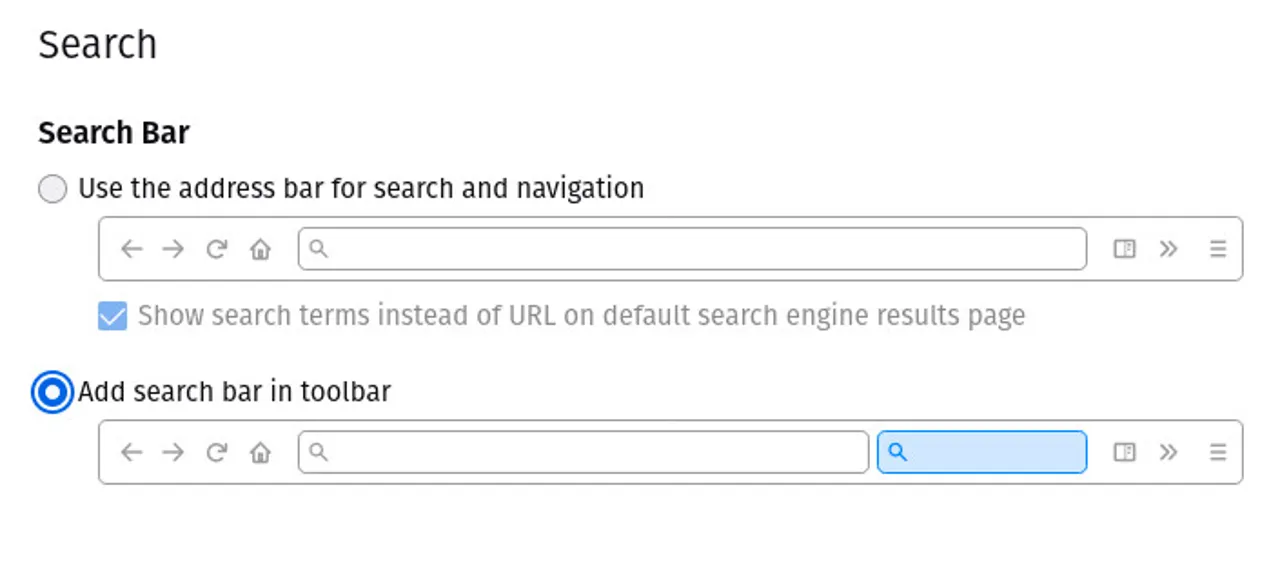Click magnifier icon in highlighted search bar
This screenshot has width=1280, height=561.
coord(897,452)
